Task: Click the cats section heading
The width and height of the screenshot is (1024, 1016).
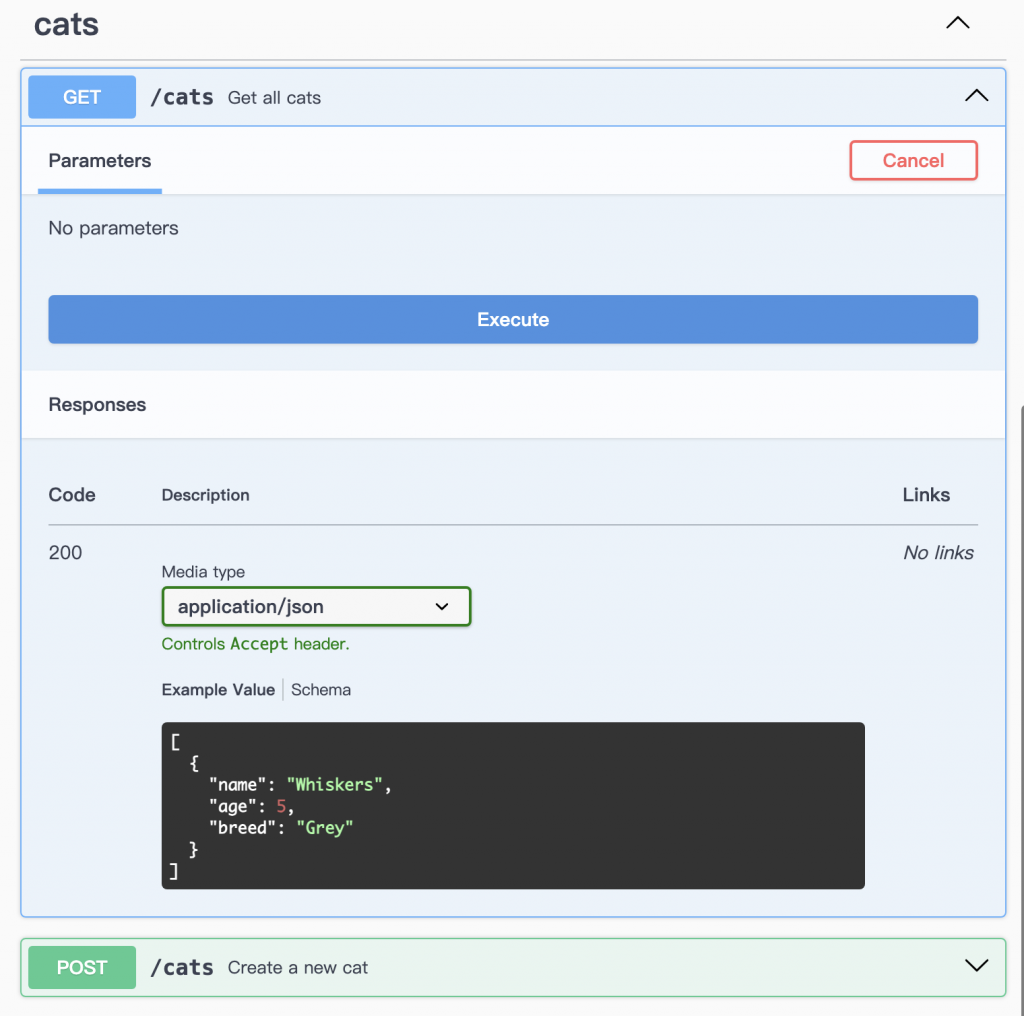Action: [66, 24]
